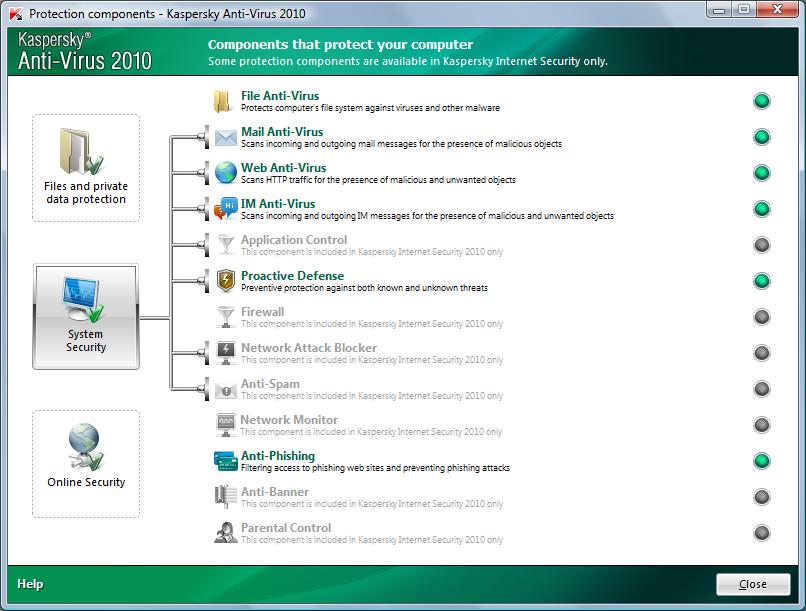806x611 pixels.
Task: Select the System Security section
Action: (x=86, y=317)
